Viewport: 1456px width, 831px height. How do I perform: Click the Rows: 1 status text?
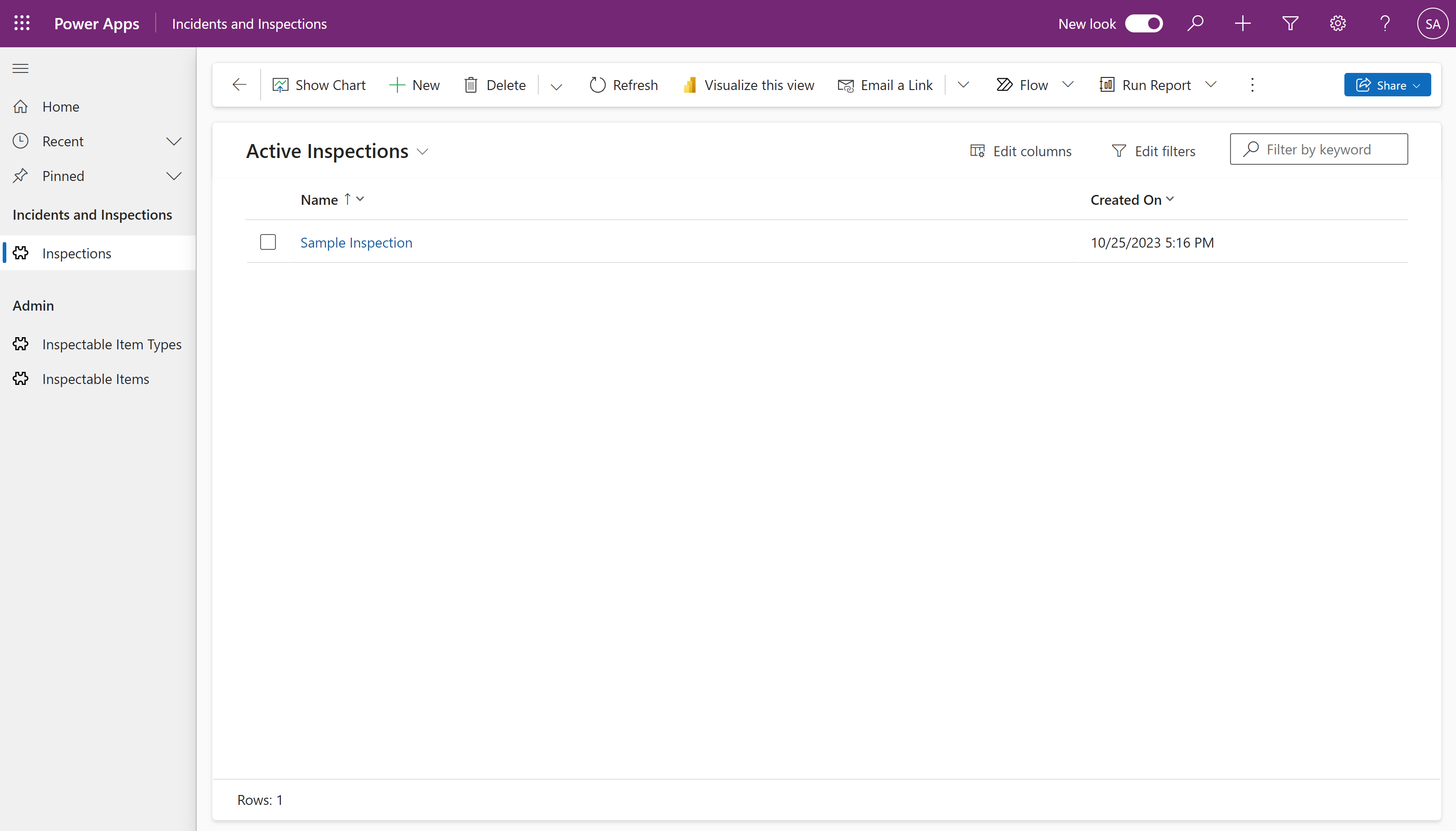pos(260,799)
